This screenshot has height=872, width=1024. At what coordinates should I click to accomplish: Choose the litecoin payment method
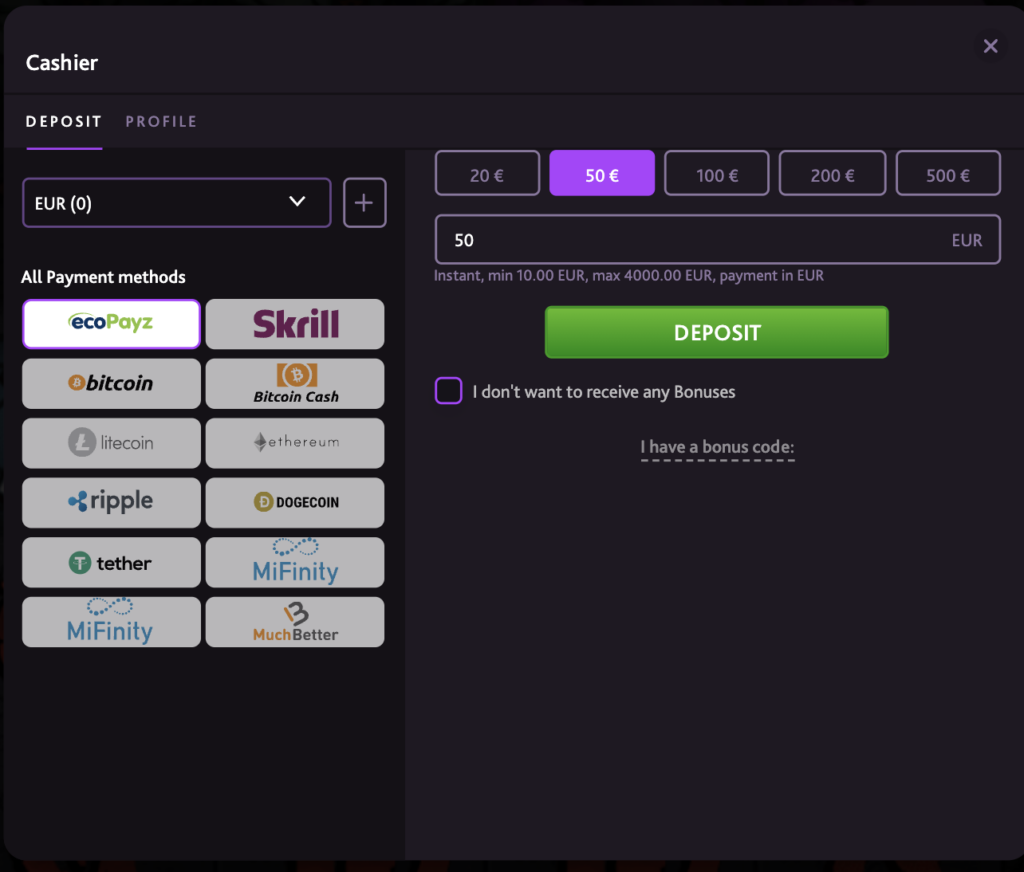(111, 443)
